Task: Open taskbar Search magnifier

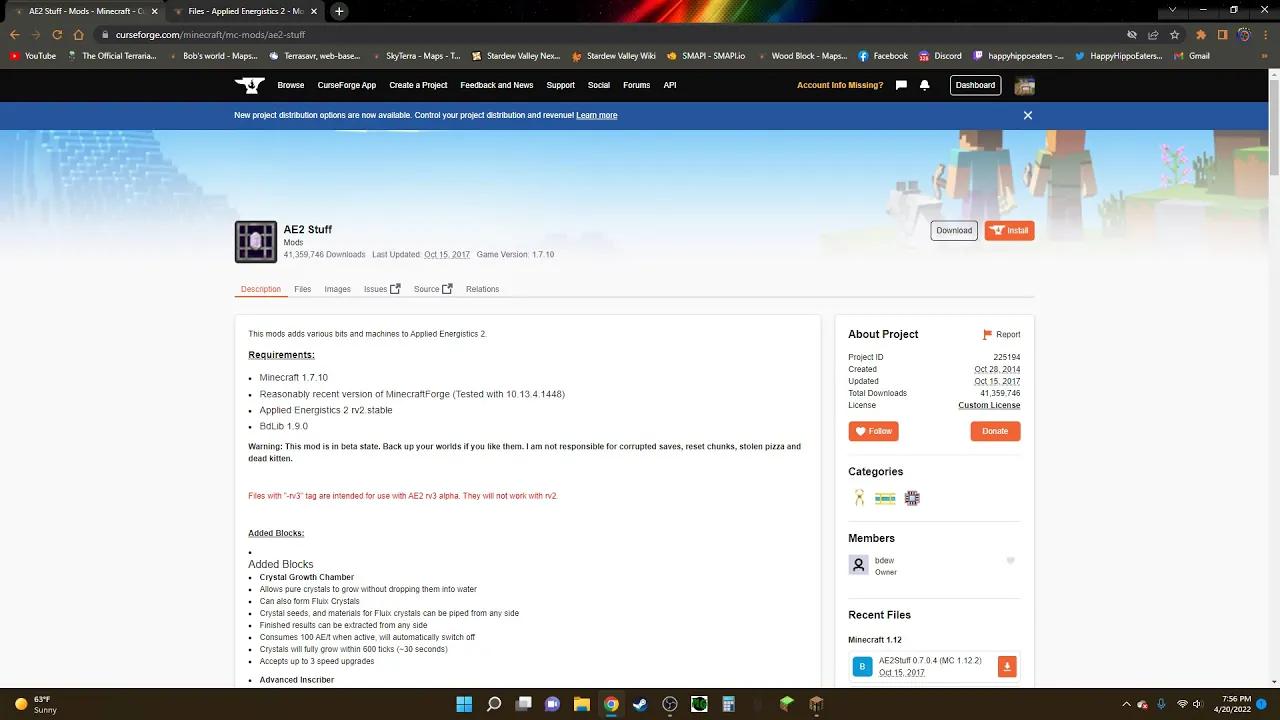Action: (494, 704)
